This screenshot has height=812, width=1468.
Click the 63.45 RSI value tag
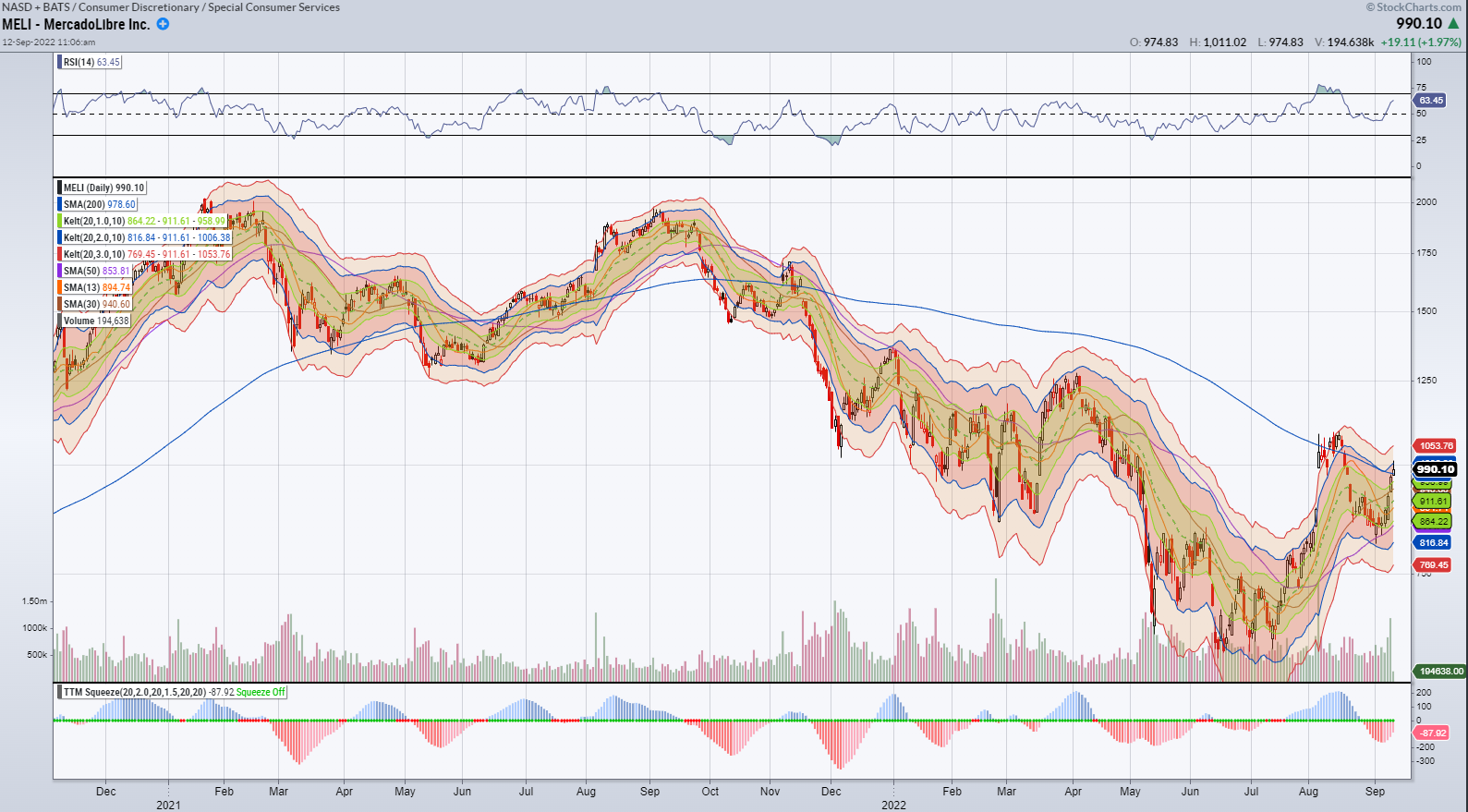point(1430,100)
